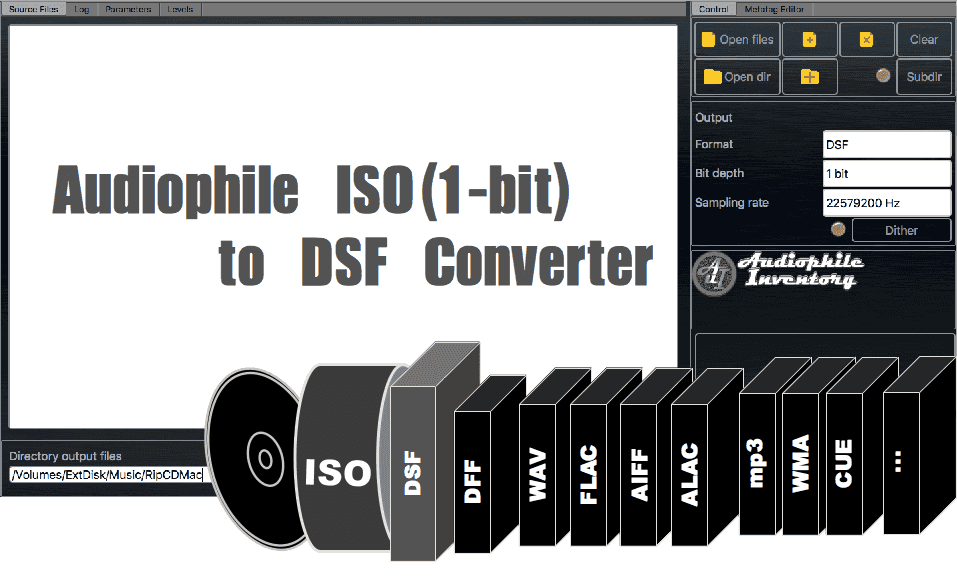Click the Subdir button
The height and width of the screenshot is (580, 957).
click(x=924, y=77)
